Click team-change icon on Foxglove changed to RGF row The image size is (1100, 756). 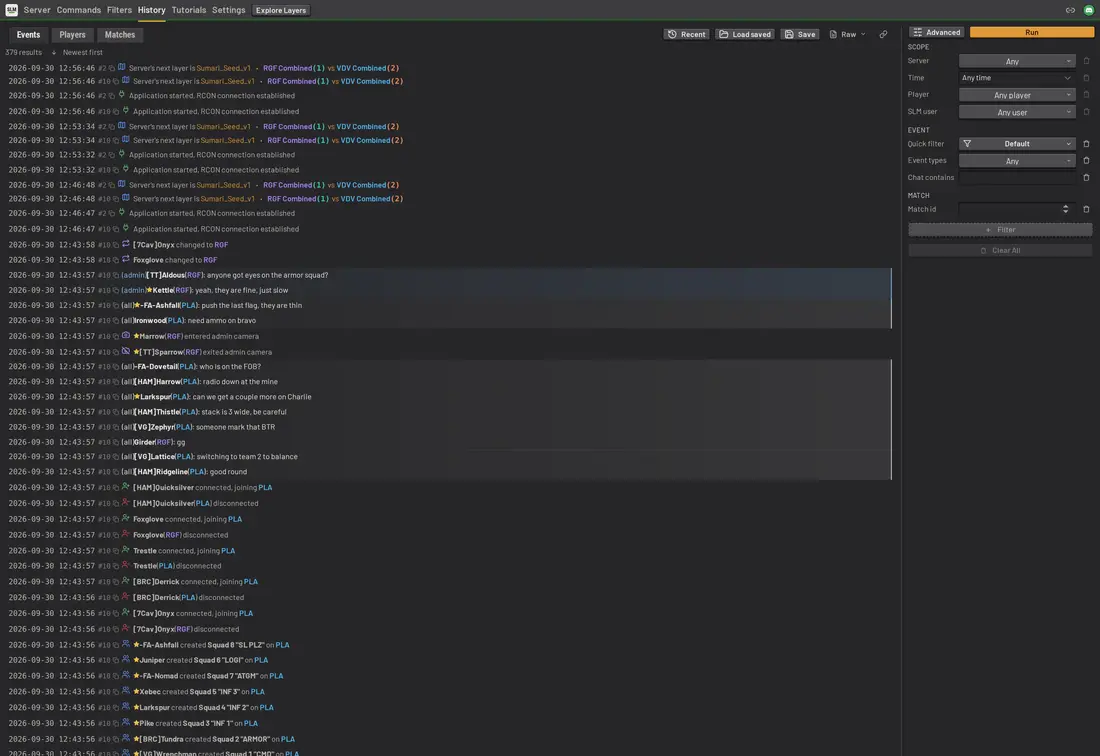pos(126,259)
